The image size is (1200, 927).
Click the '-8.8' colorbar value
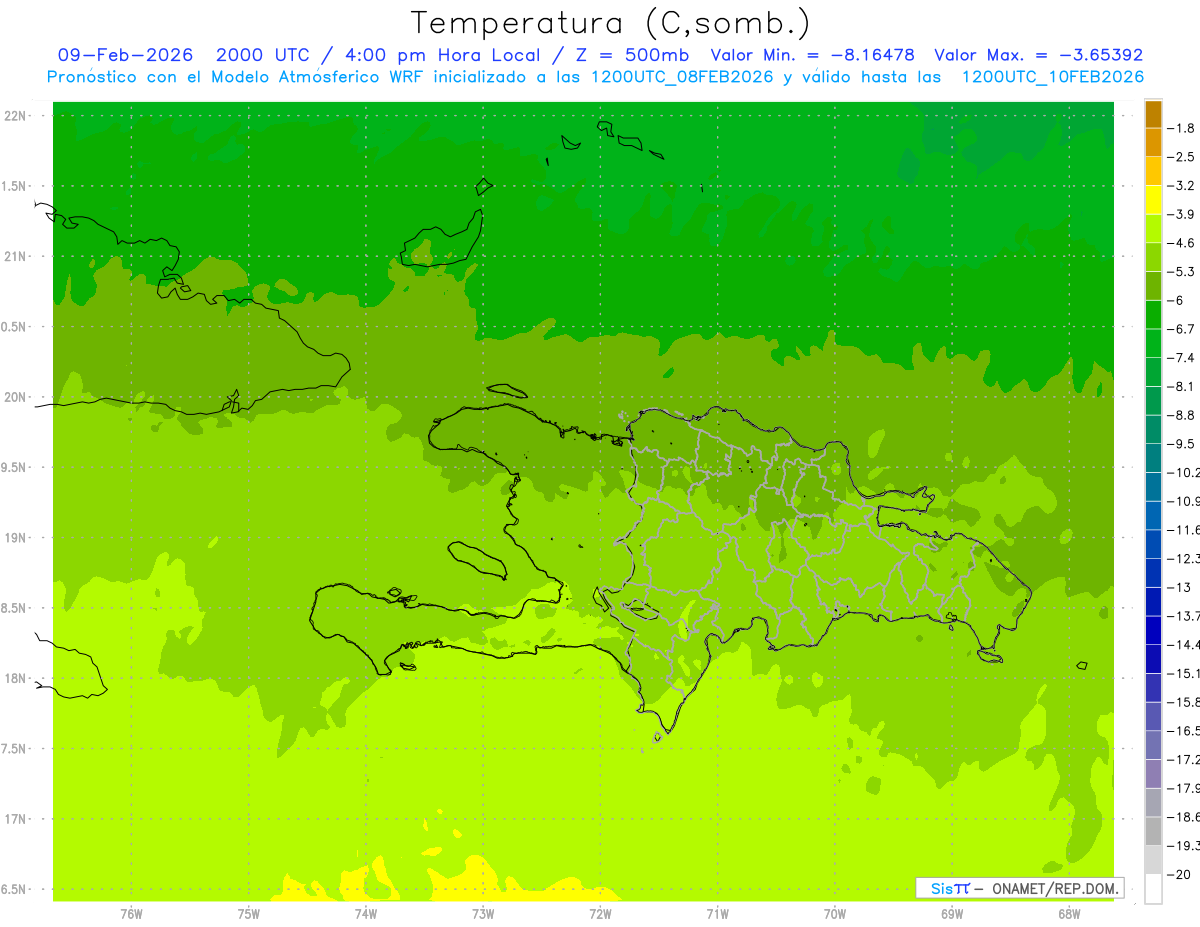pos(1182,415)
